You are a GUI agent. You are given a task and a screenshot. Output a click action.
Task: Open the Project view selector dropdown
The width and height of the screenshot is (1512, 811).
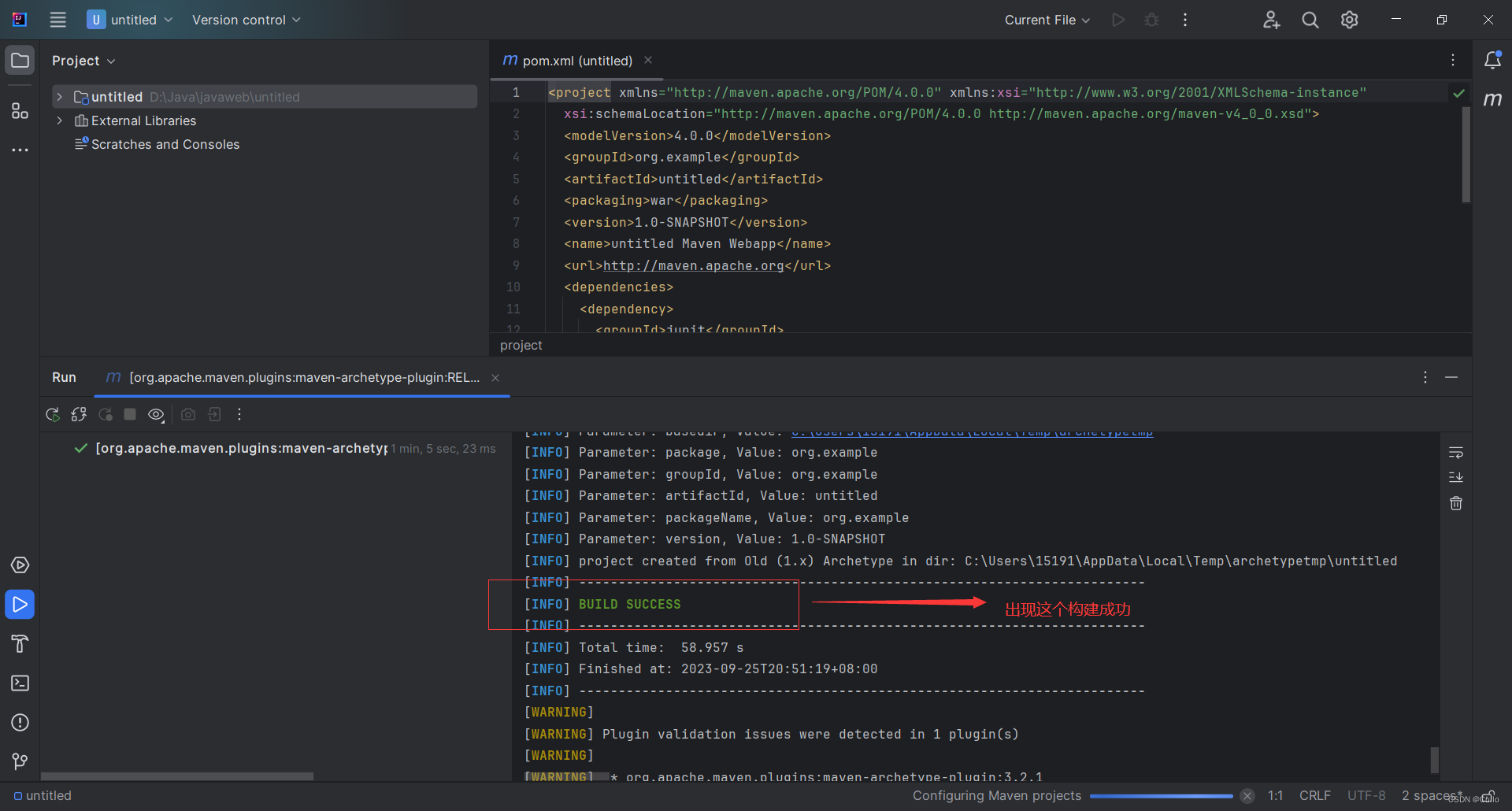pos(83,61)
